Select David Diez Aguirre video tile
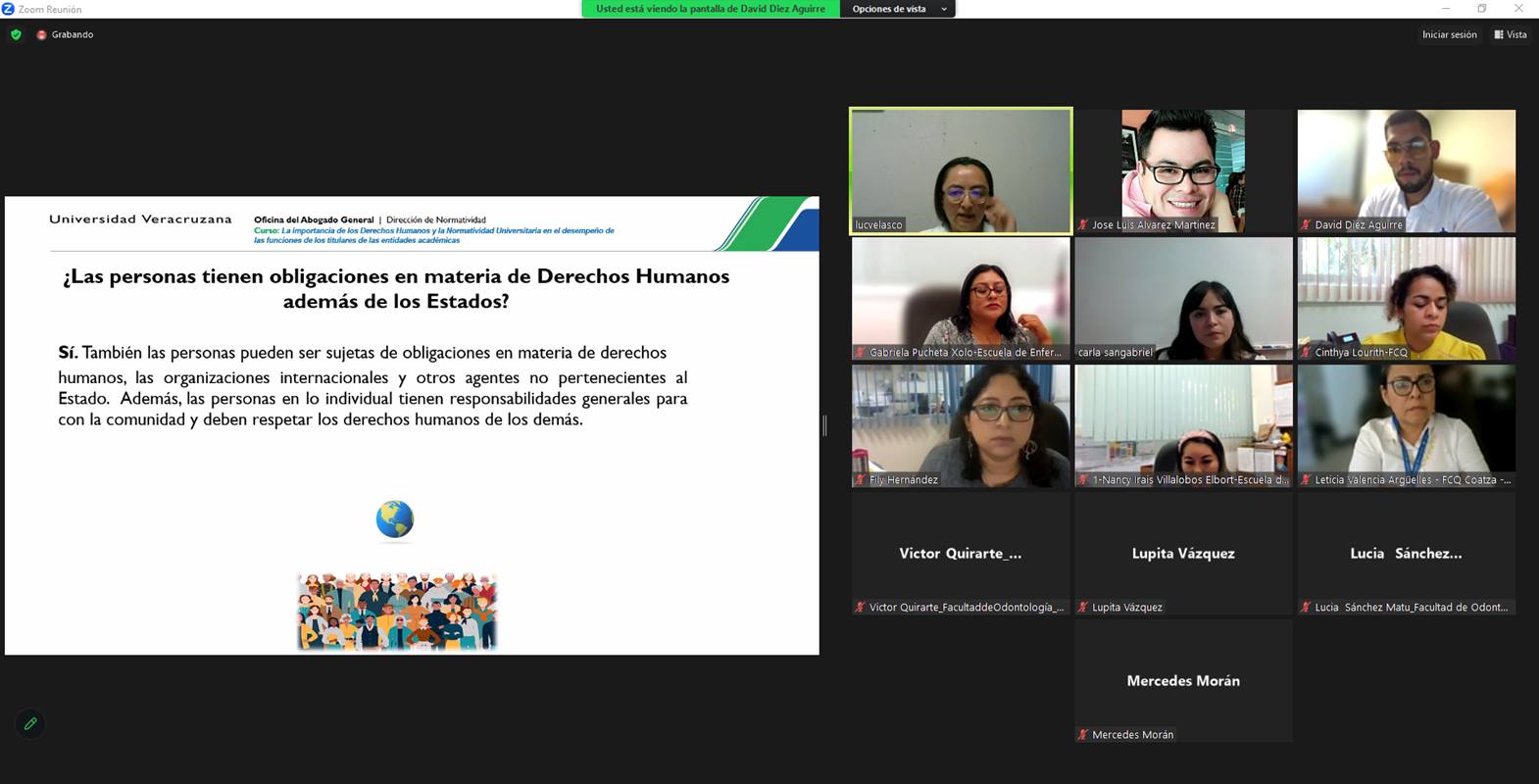This screenshot has width=1539, height=784. click(x=1406, y=171)
